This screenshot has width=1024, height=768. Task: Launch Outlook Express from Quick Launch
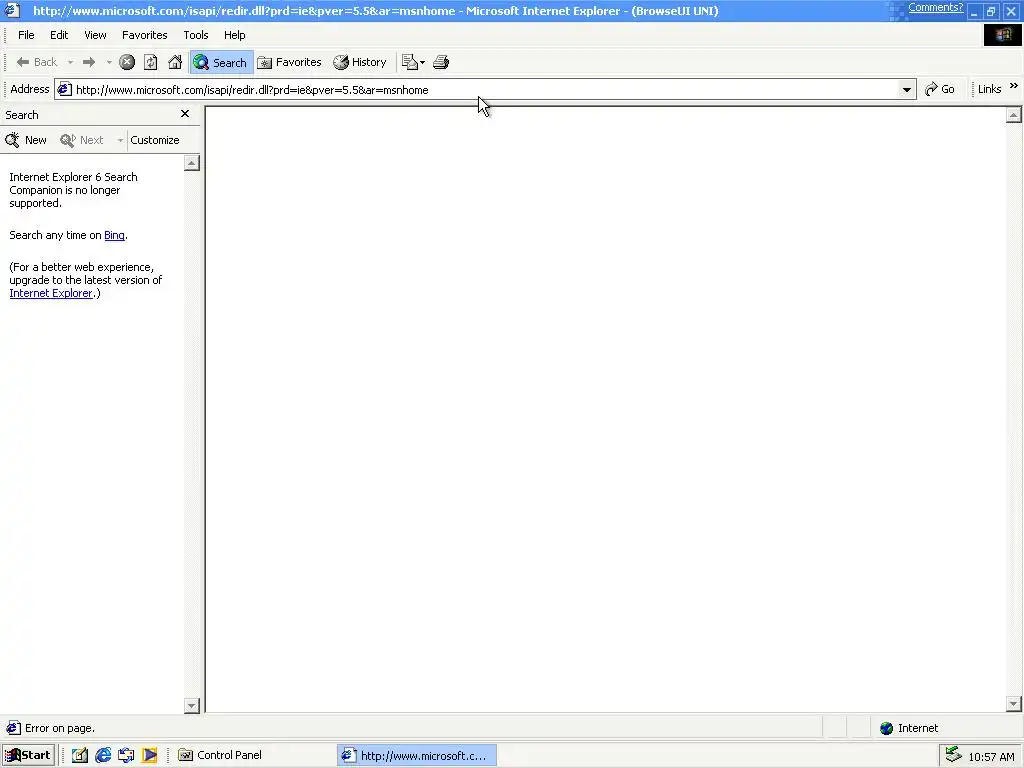coord(126,756)
